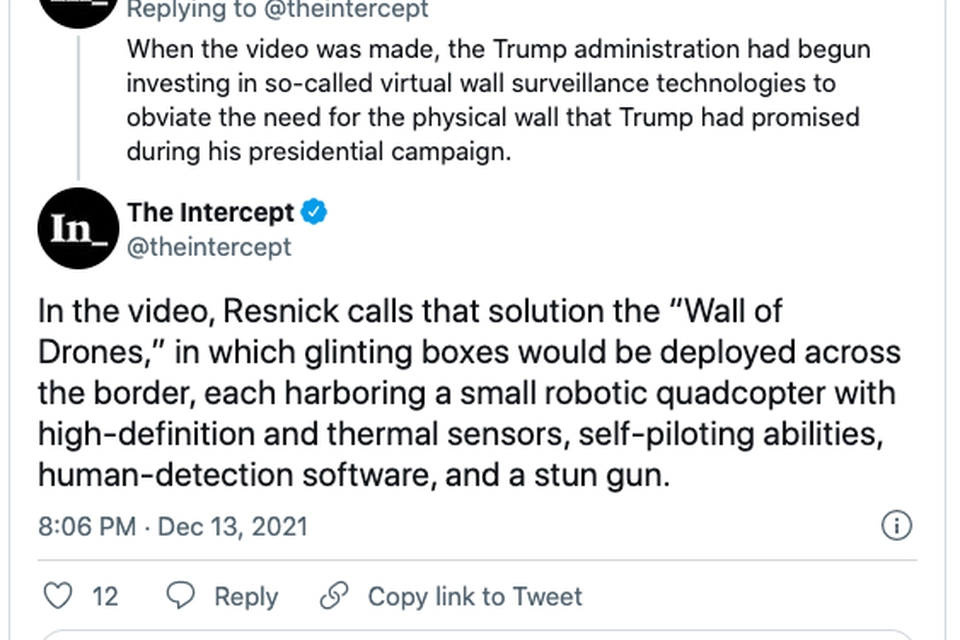
Task: Open the 8:06 PM tweet timestamp
Action: click(87, 526)
